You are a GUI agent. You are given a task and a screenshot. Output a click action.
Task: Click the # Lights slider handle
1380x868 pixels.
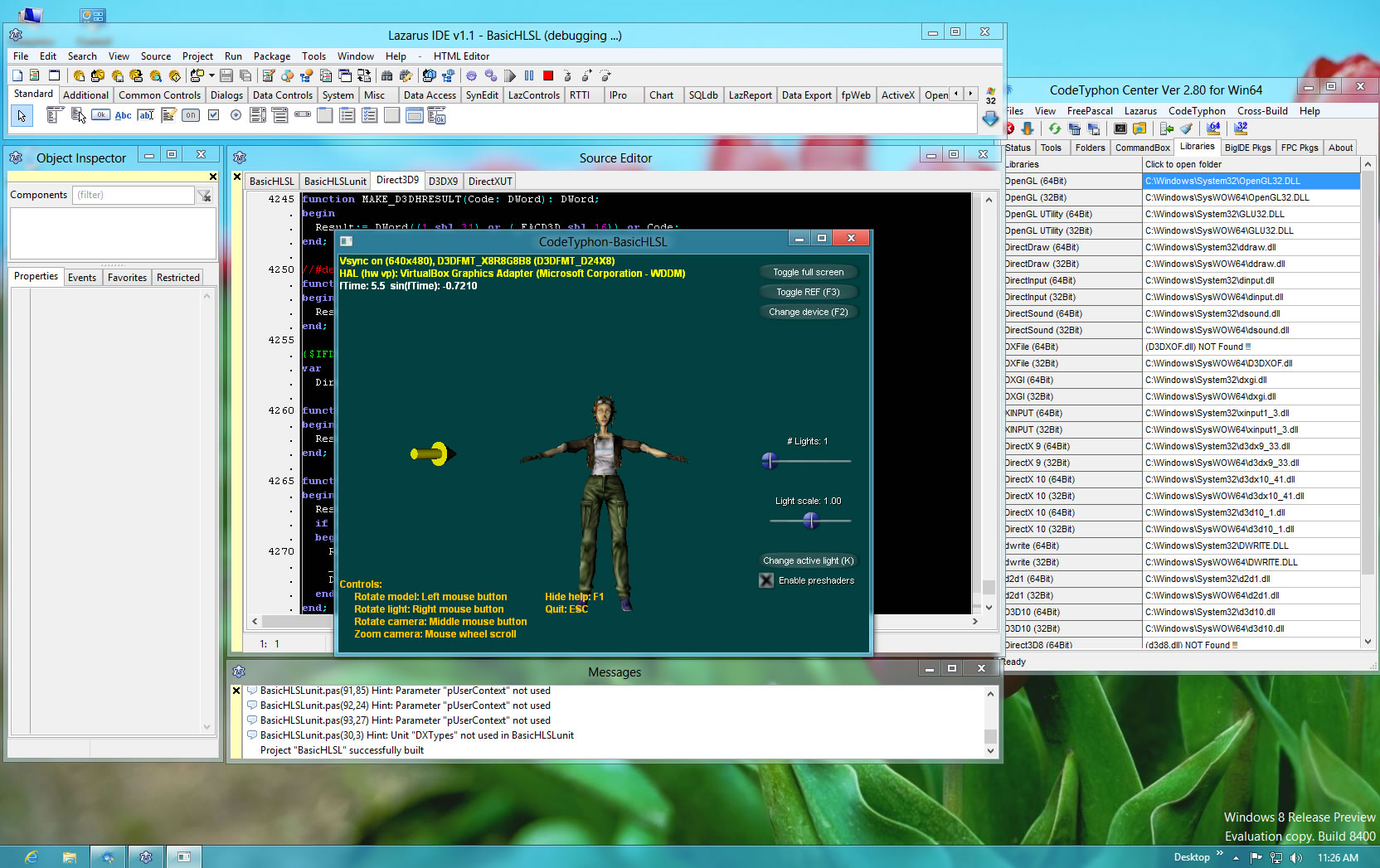pyautogui.click(x=770, y=461)
